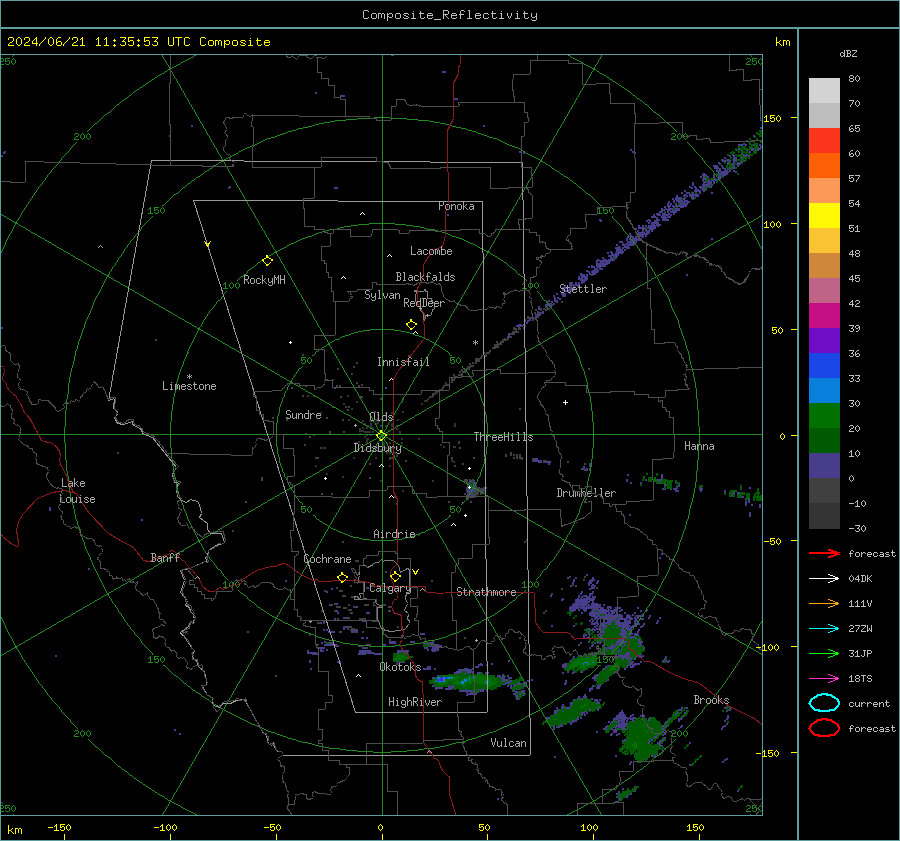The image size is (900, 841).
Task: Click the Hanna town label
Action: [699, 446]
